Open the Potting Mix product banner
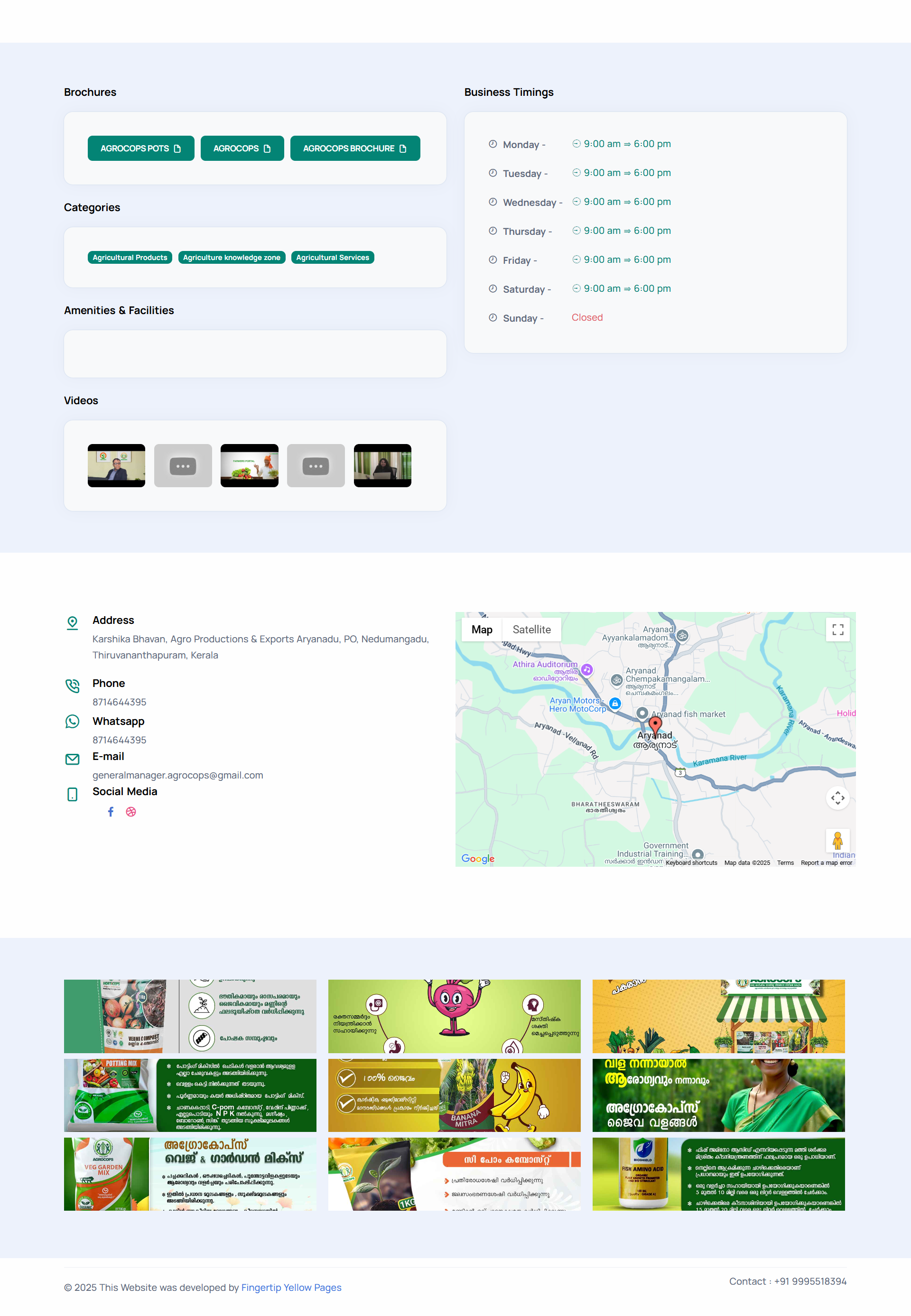Image resolution: width=911 pixels, height=1316 pixels. coord(190,1095)
